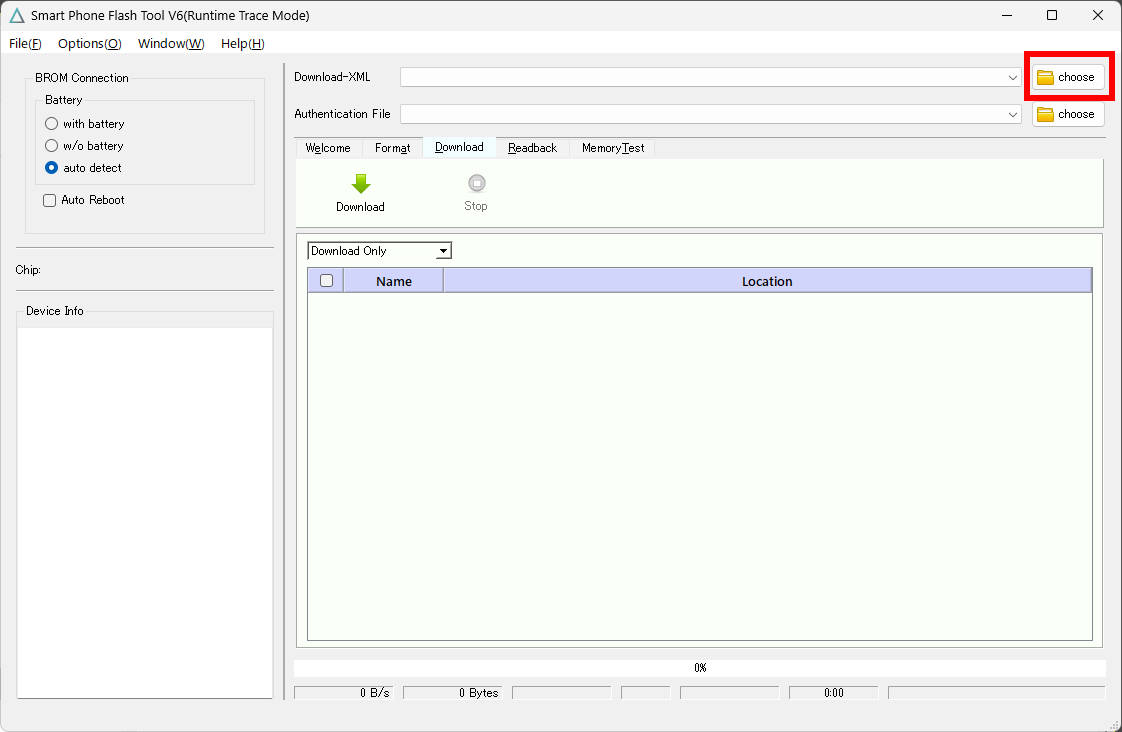Image resolution: width=1122 pixels, height=732 pixels.
Task: Click the 'Chip:' label
Action: coord(28,270)
